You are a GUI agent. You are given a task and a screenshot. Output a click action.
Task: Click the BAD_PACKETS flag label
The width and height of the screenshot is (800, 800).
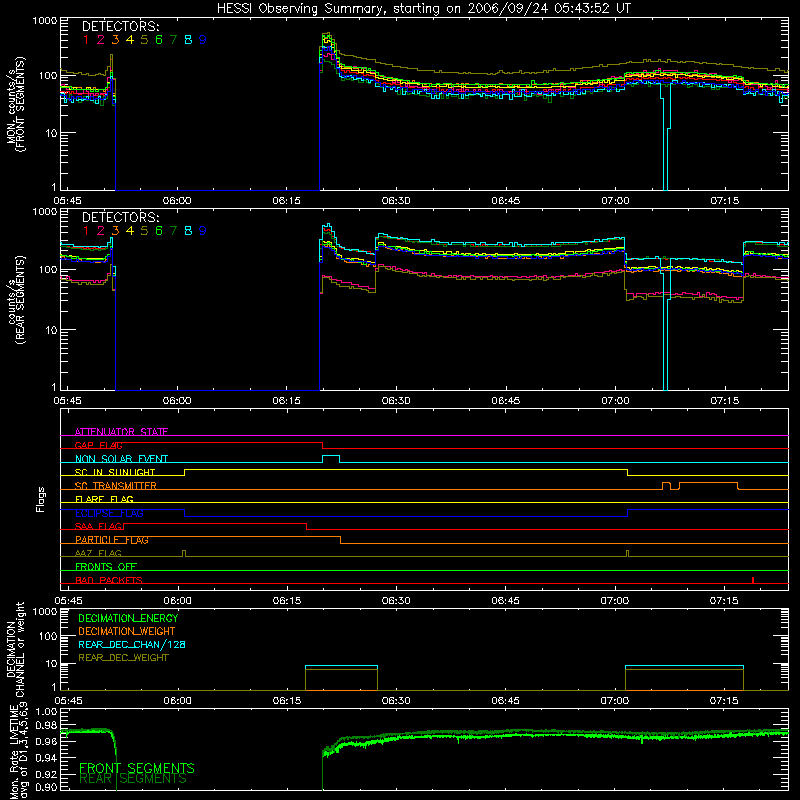pyautogui.click(x=109, y=580)
